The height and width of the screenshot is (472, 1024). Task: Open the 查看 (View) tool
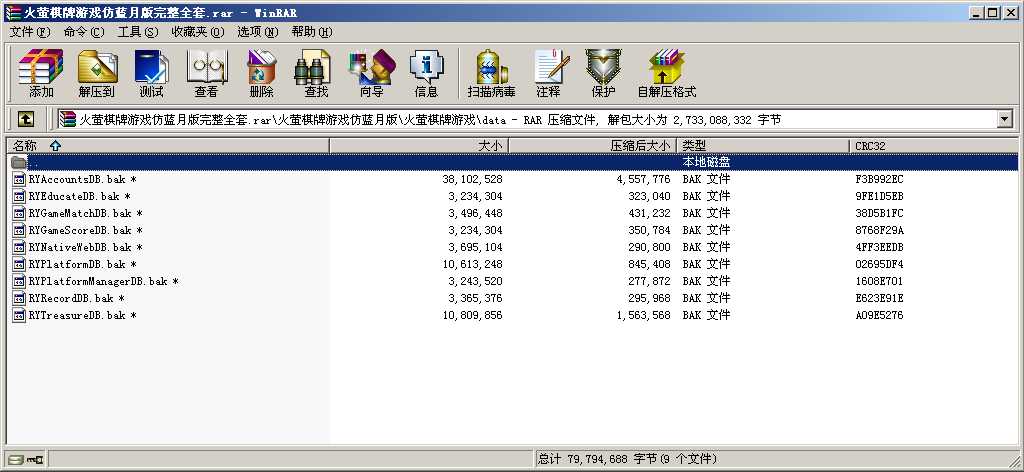pos(206,72)
